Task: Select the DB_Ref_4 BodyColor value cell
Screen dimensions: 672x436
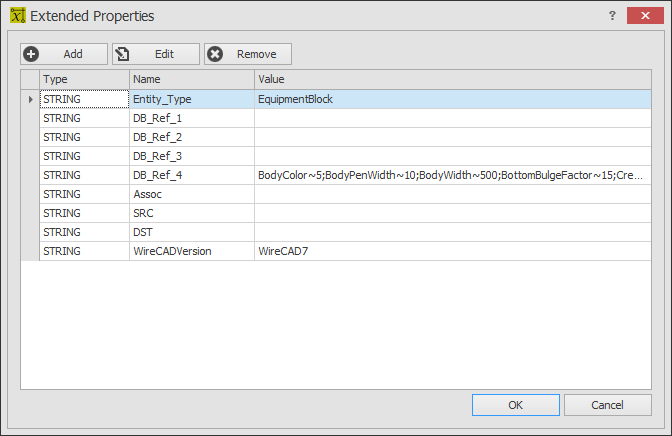Action: pyautogui.click(x=453, y=175)
